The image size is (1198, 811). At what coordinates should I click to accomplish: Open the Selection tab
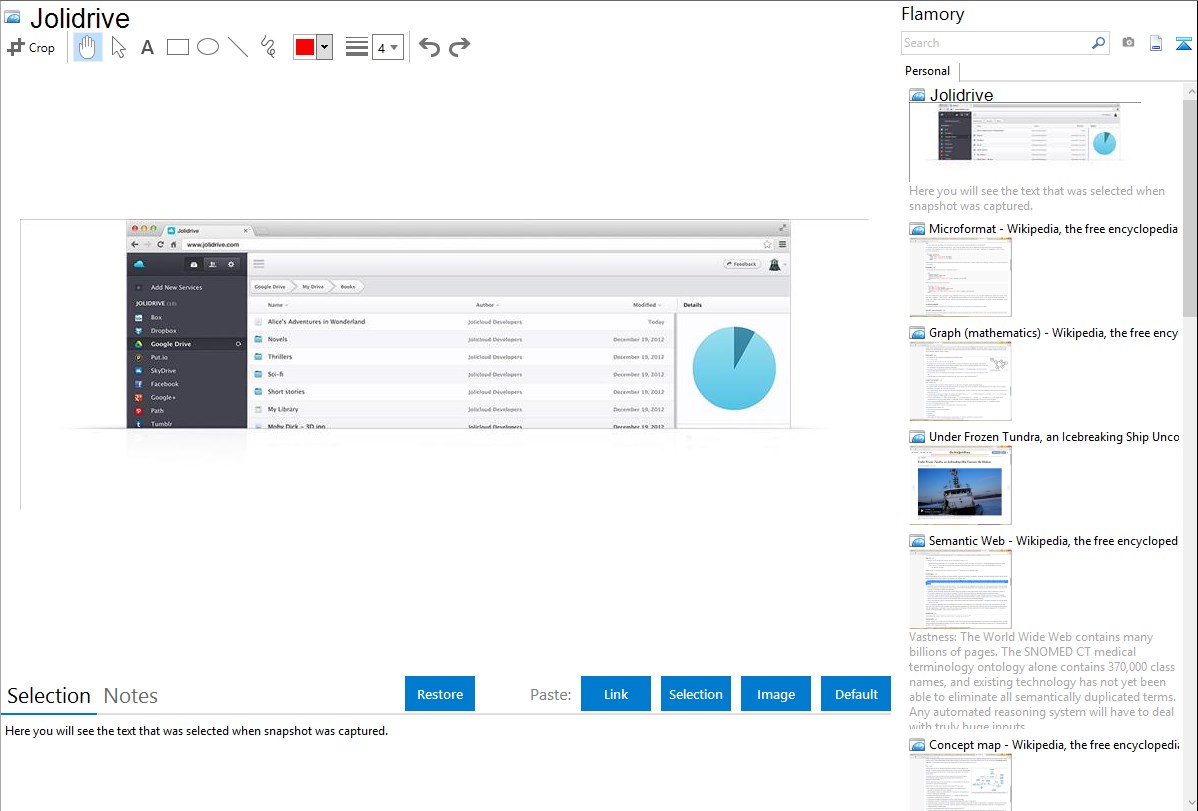tap(49, 696)
